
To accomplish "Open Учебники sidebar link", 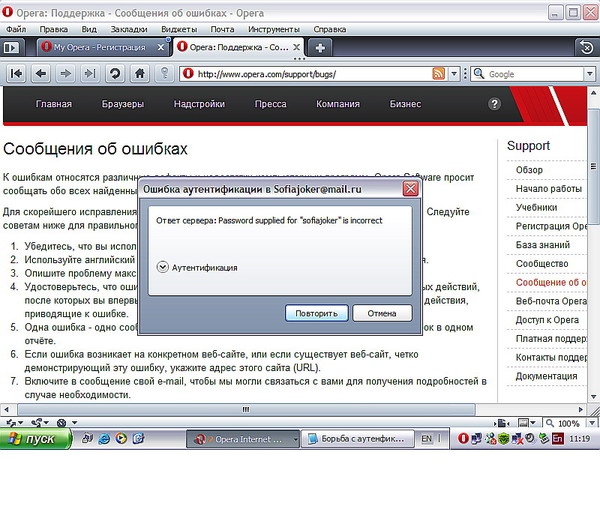I will tap(536, 207).
